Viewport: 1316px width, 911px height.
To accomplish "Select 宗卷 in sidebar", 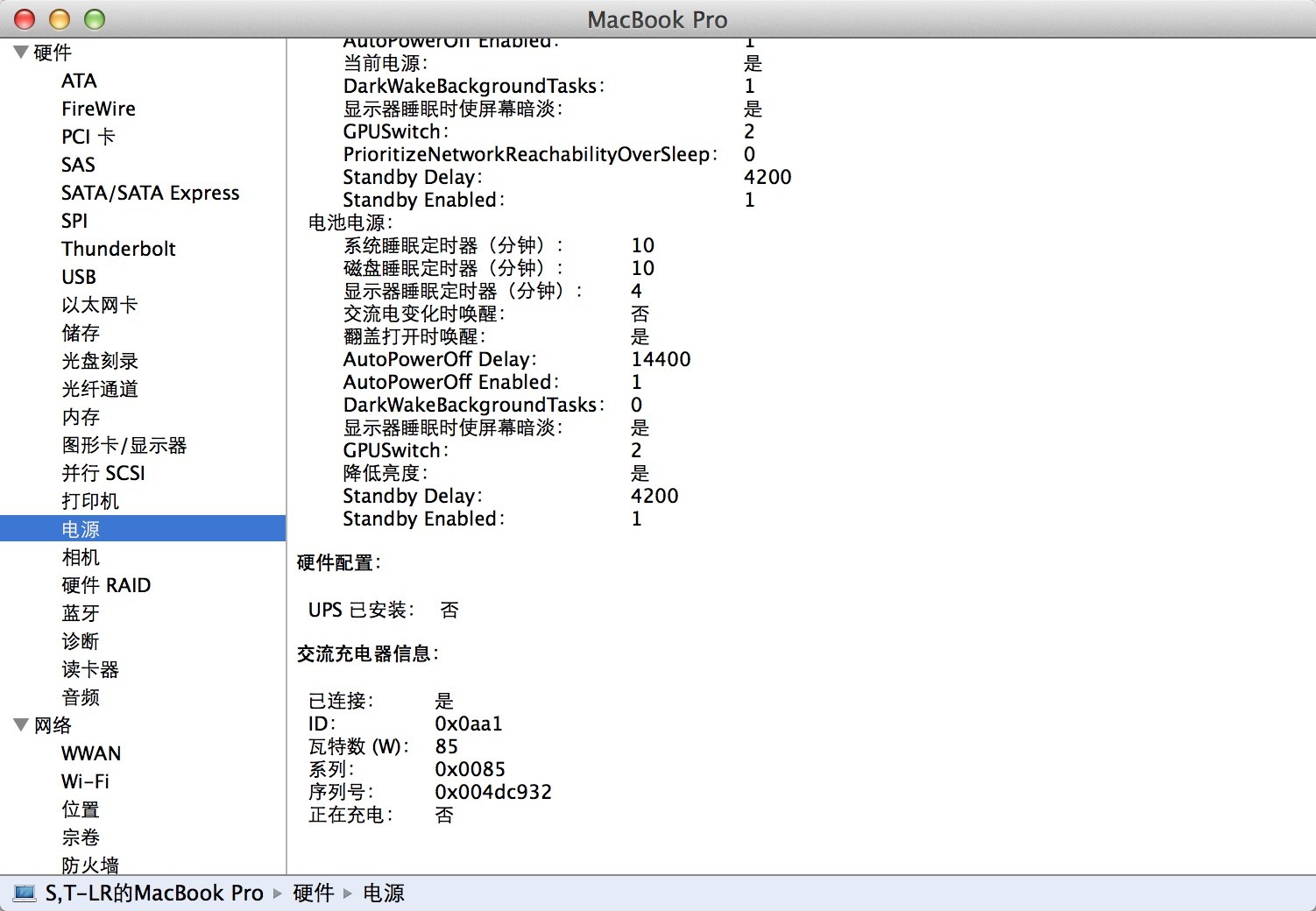I will [81, 837].
